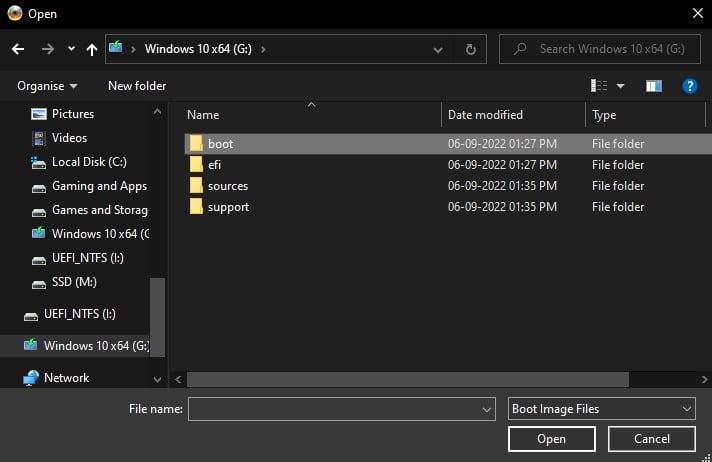Click the Search Windows 10 x64 field

coord(599,49)
